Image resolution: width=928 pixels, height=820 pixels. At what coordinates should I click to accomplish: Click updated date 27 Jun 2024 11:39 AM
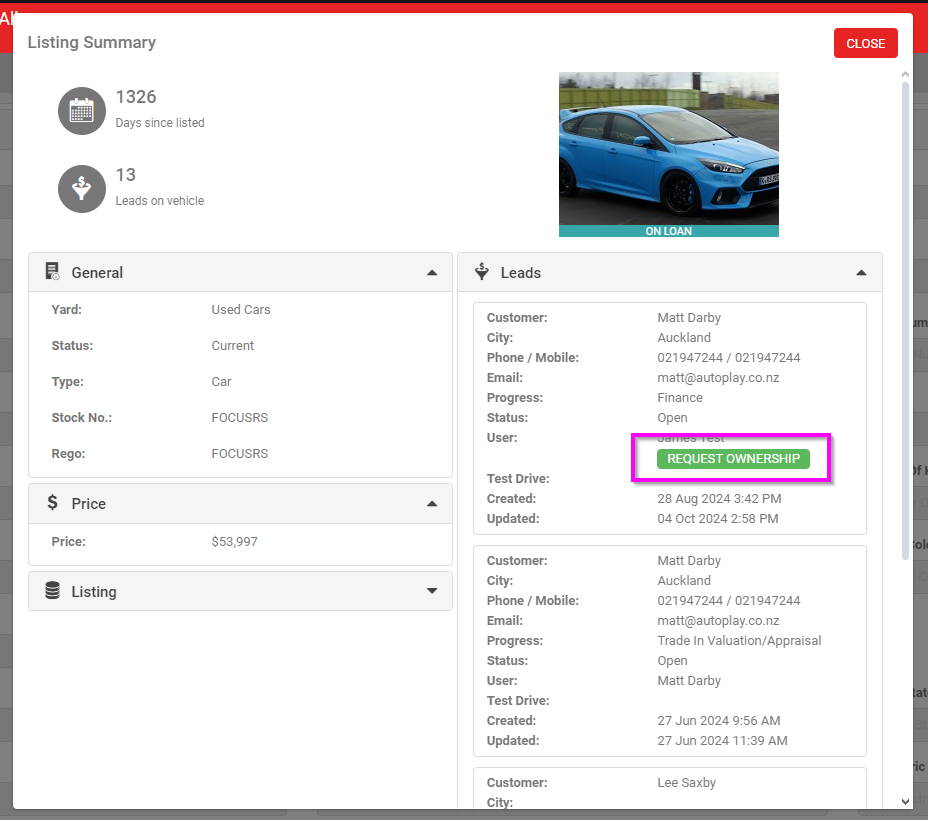click(722, 741)
